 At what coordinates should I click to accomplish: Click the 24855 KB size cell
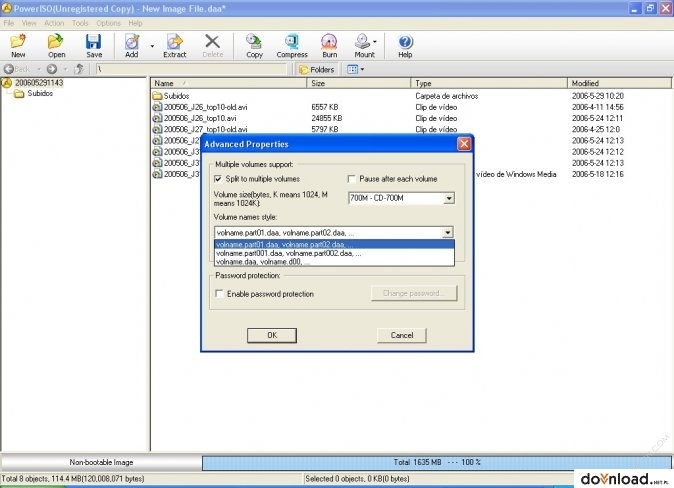tap(327, 118)
